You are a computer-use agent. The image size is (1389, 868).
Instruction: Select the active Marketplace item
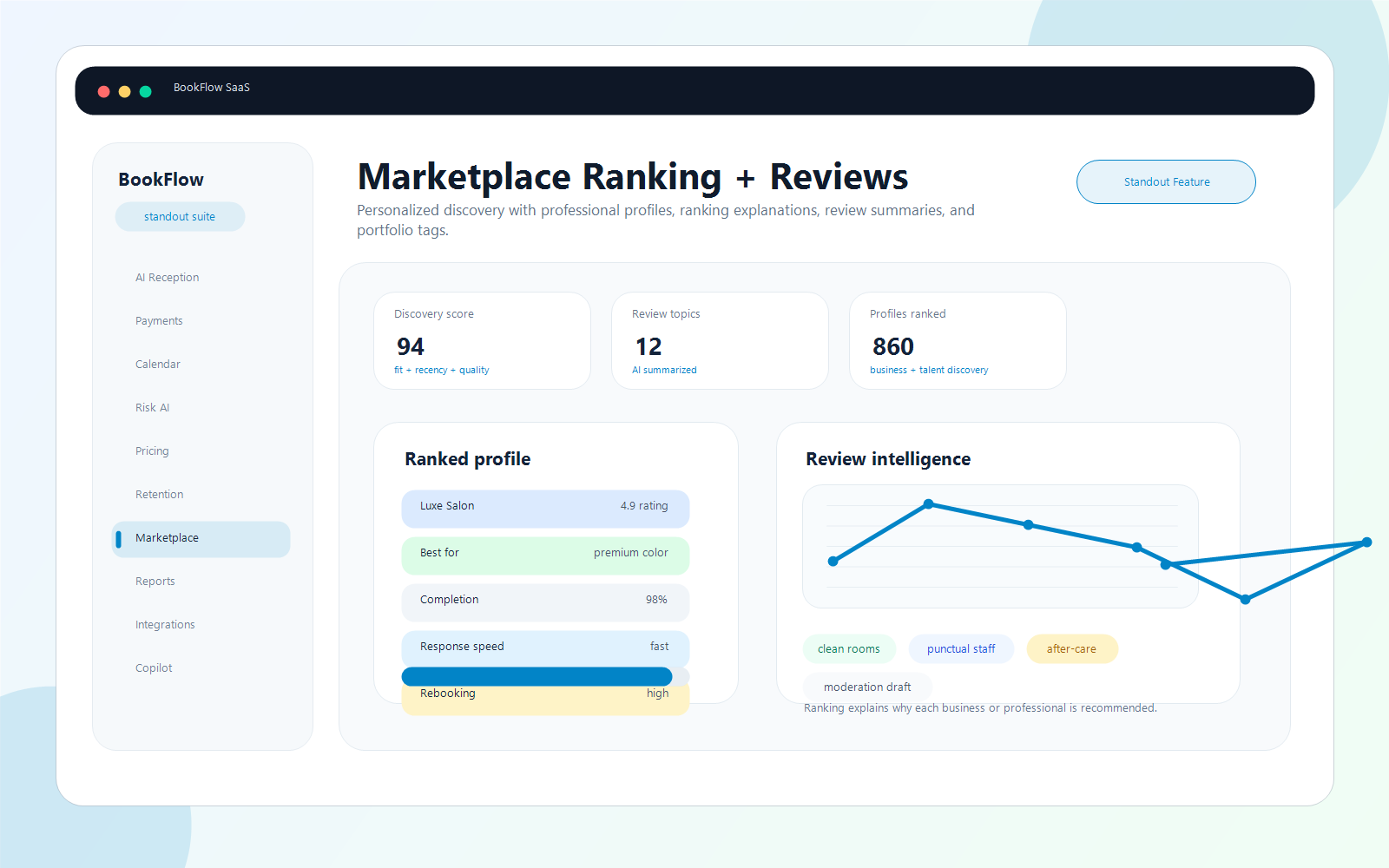coord(201,539)
